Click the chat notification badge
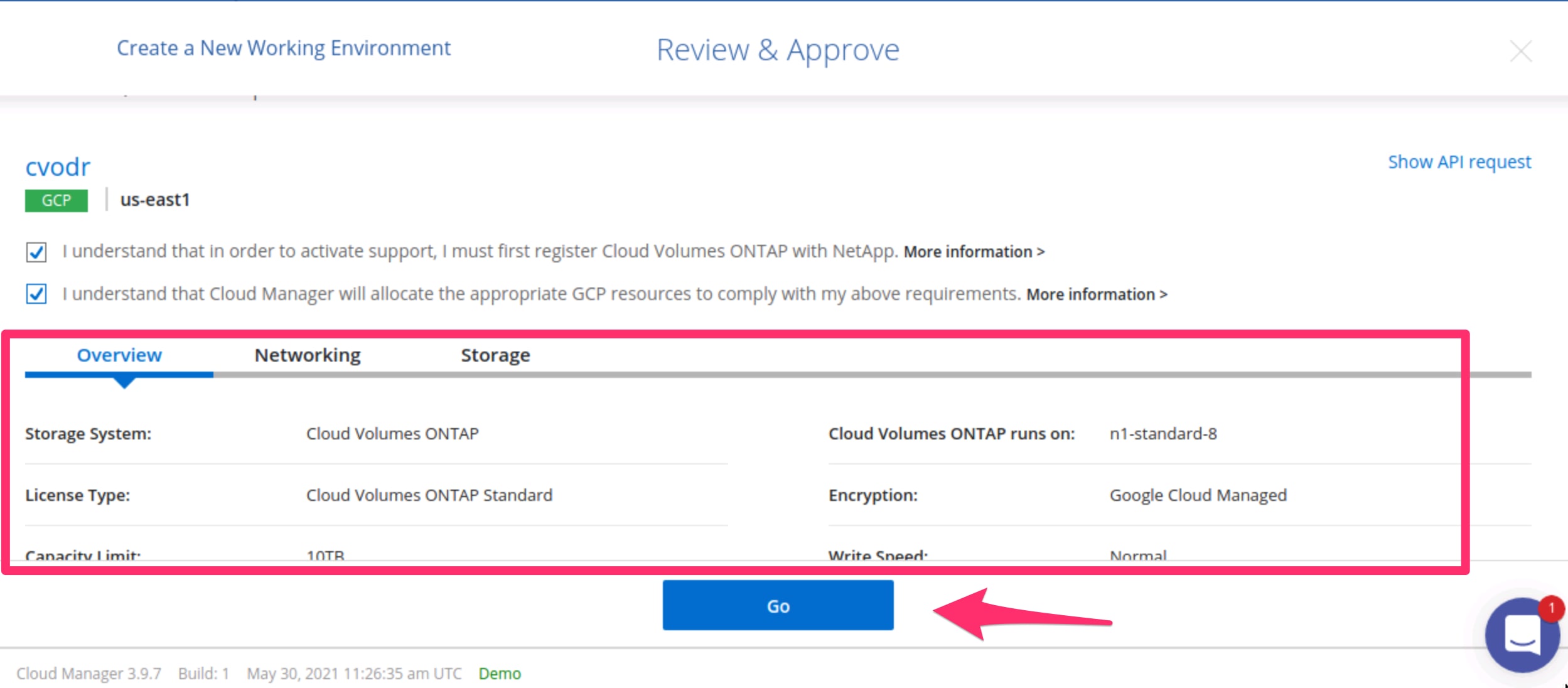 coord(1551,608)
